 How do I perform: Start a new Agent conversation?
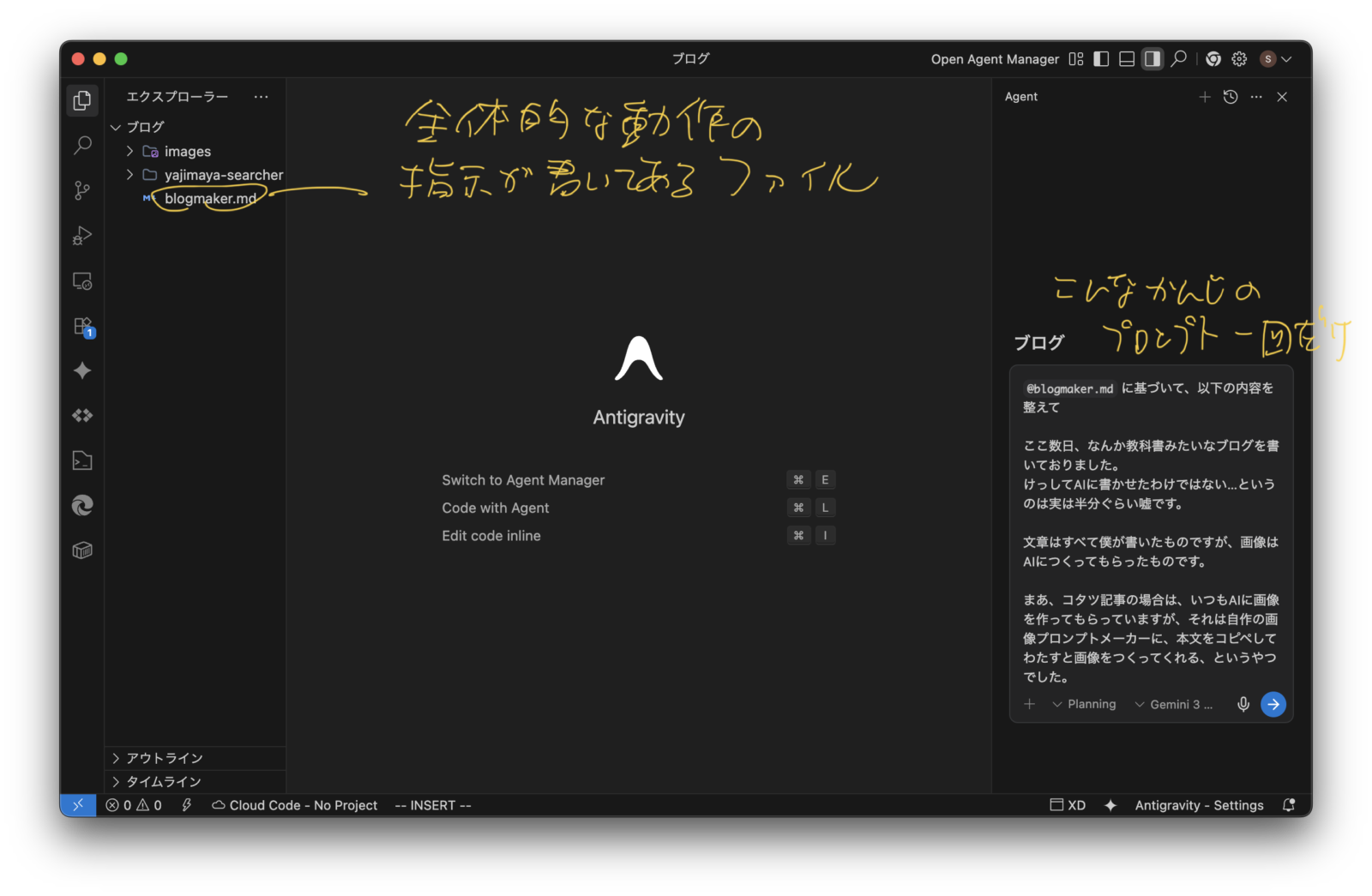[x=1205, y=97]
